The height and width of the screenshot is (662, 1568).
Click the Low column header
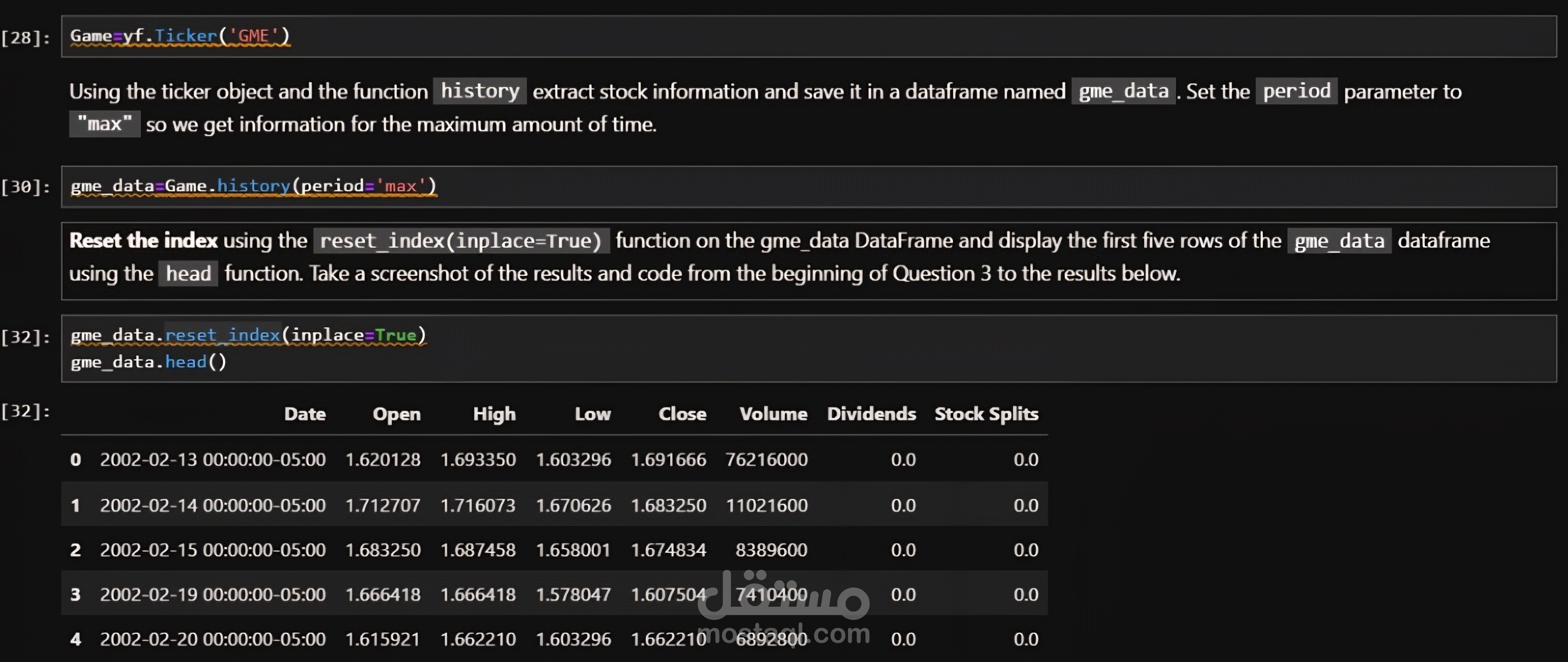coord(593,414)
